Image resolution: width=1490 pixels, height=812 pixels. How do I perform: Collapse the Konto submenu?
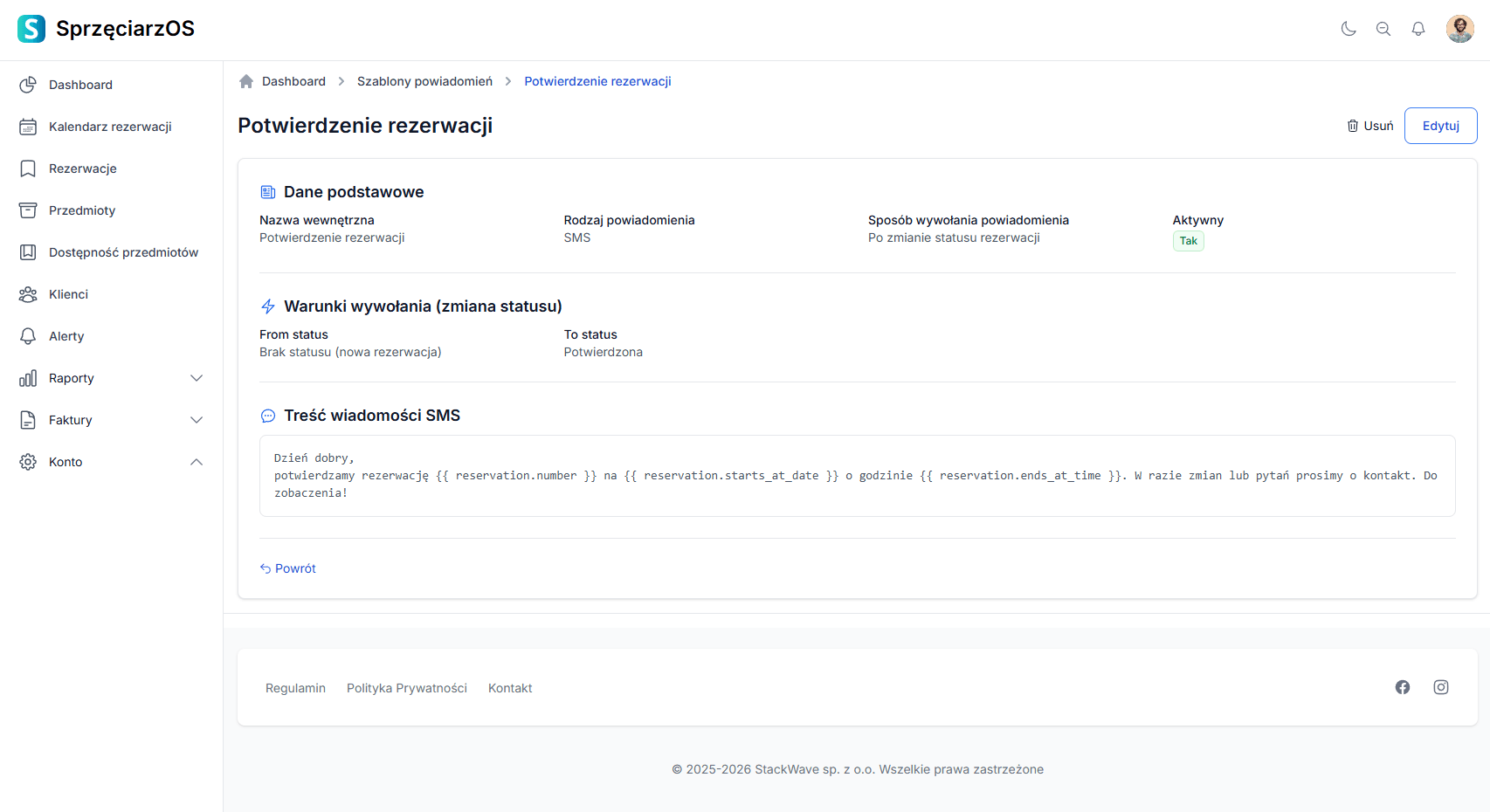(197, 462)
